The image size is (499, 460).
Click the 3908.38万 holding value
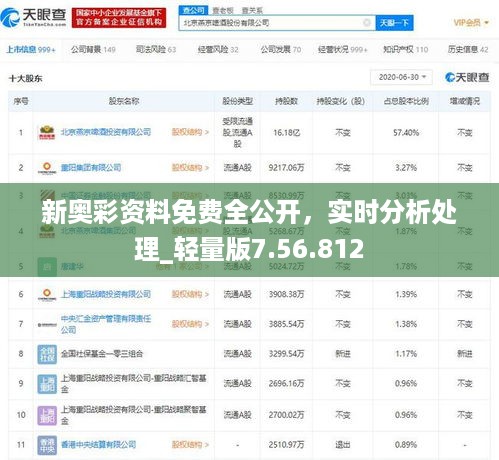[286, 294]
